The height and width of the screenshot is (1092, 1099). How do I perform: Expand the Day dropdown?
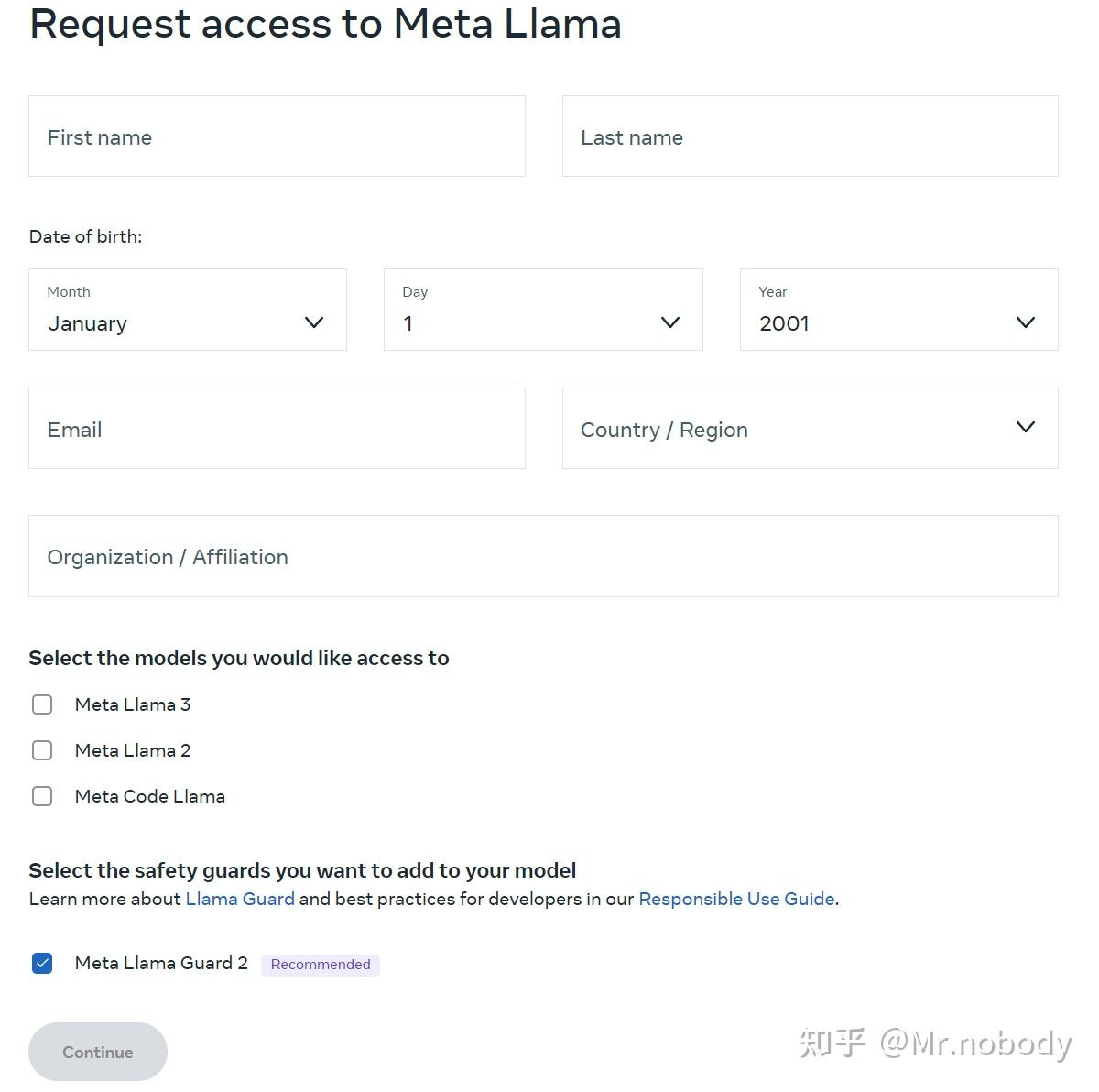[x=542, y=310]
